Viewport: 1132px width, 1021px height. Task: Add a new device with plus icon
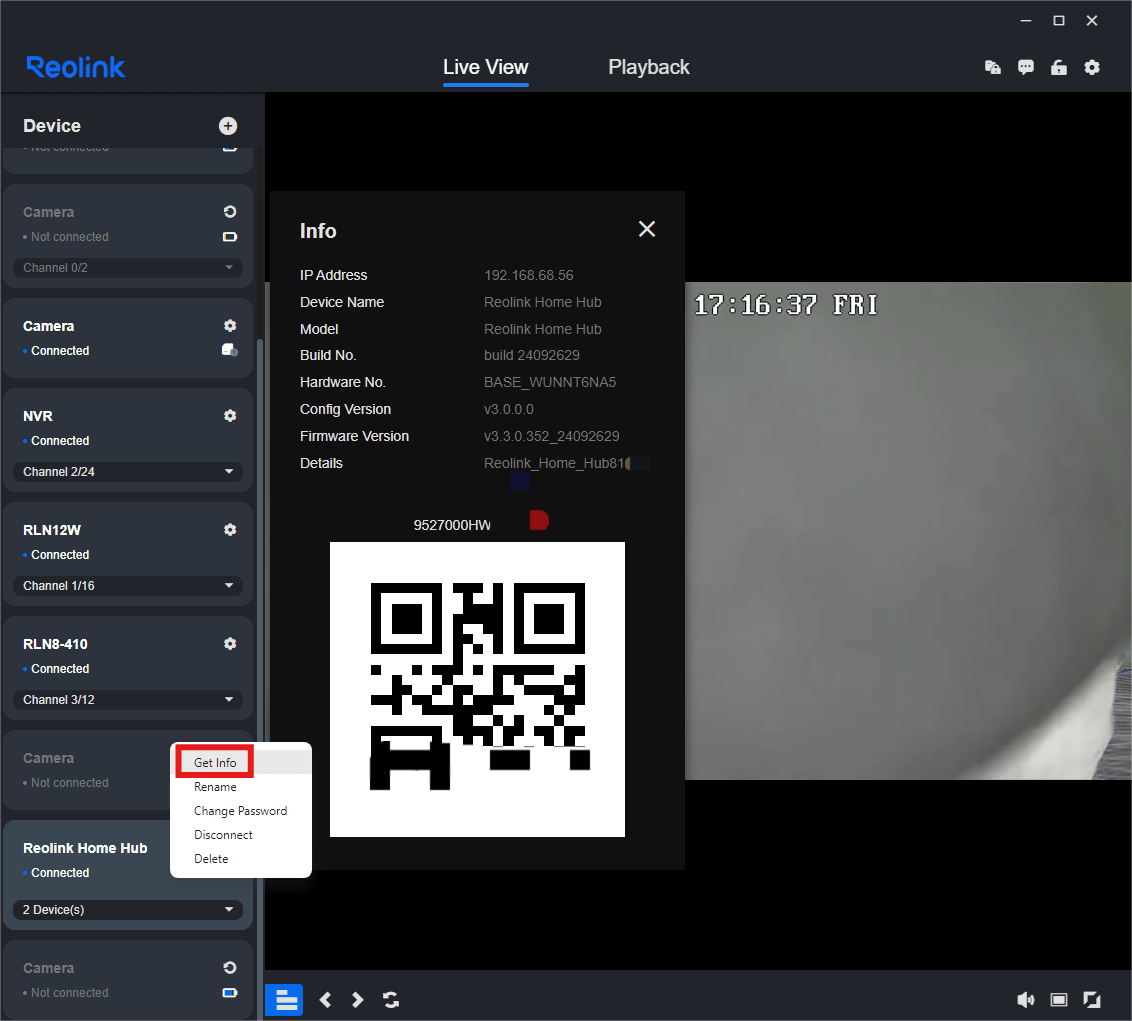coord(228,126)
